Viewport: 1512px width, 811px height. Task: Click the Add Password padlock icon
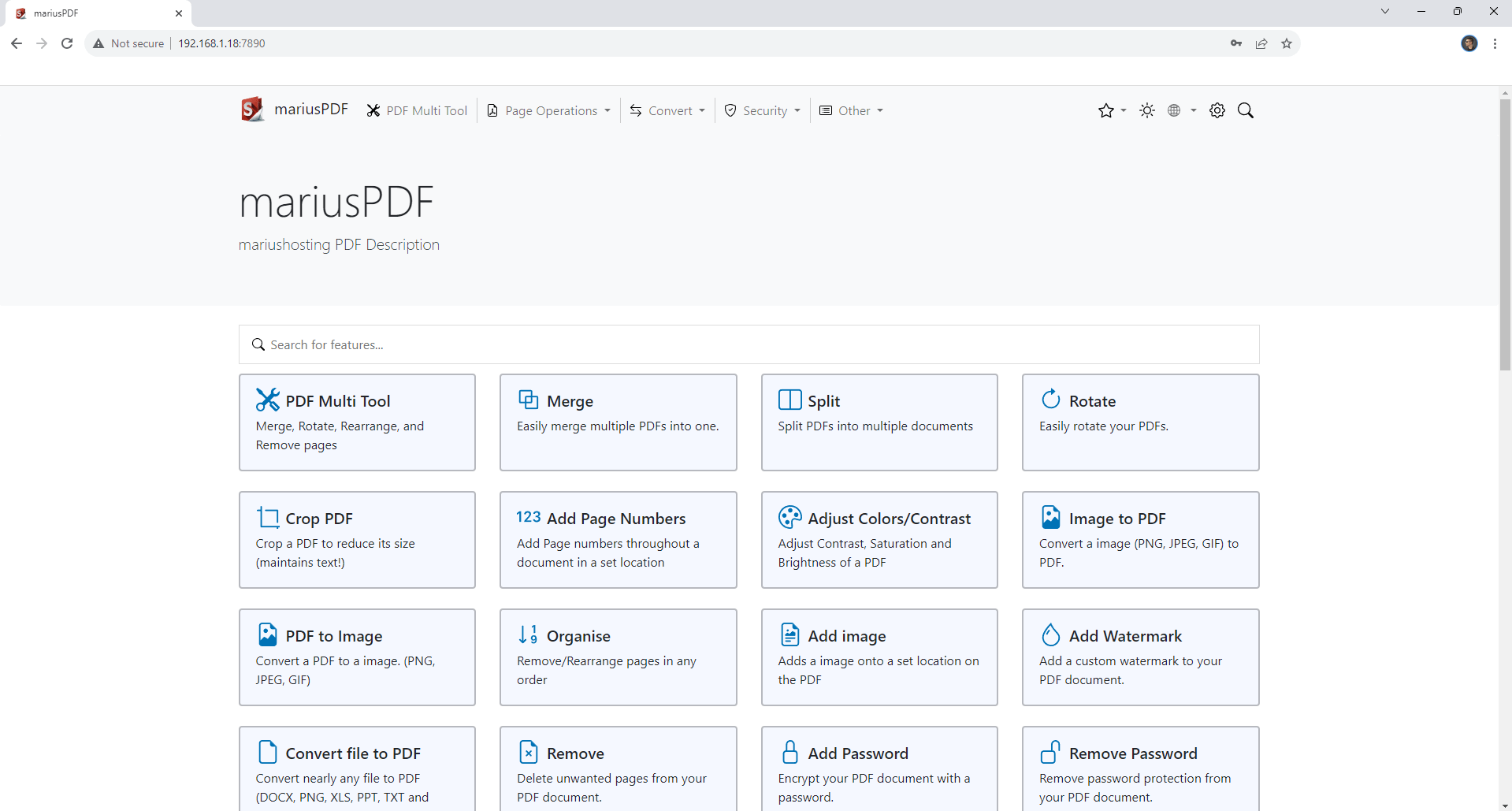(789, 751)
